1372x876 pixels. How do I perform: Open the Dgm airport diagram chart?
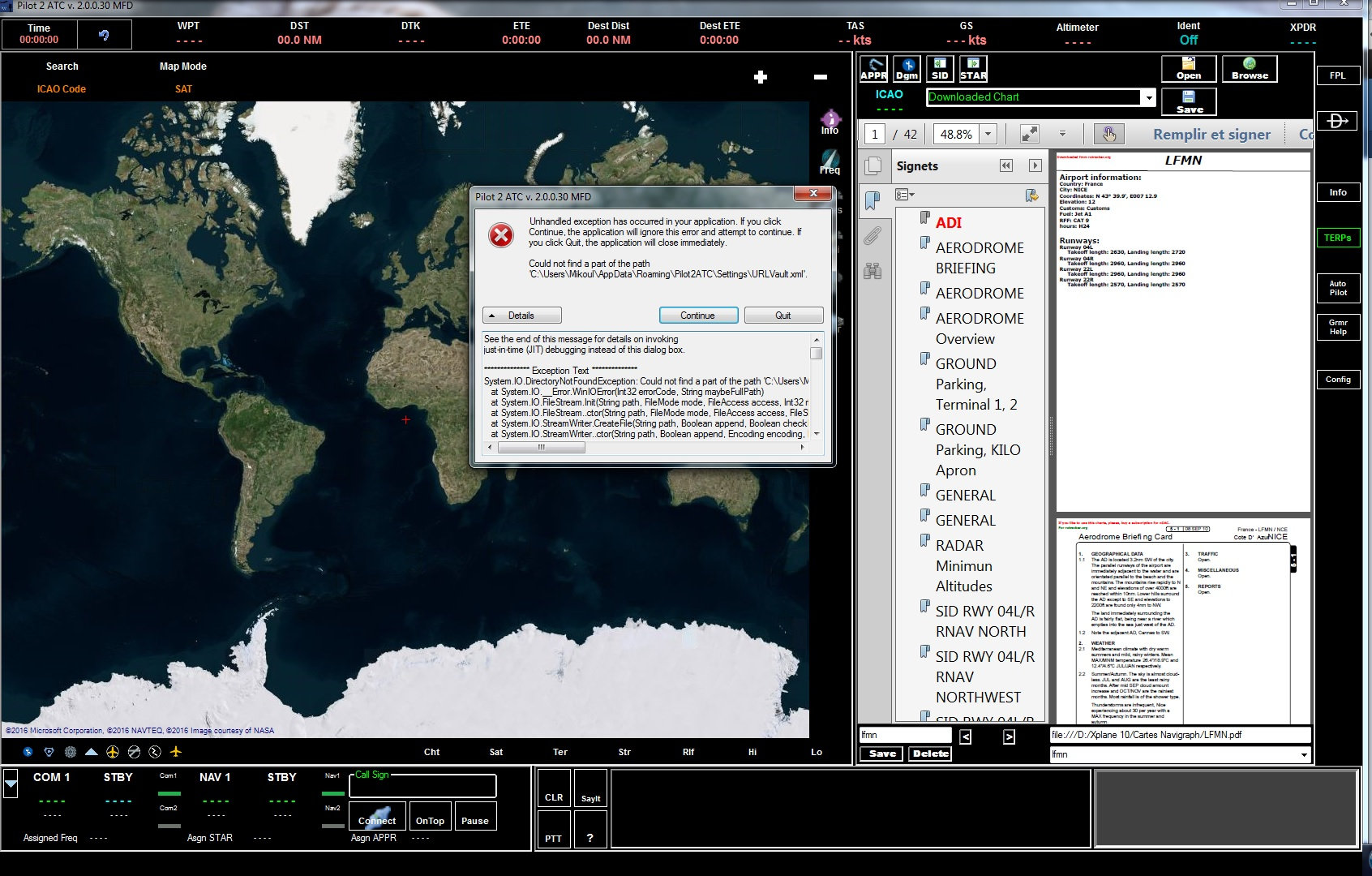(907, 69)
